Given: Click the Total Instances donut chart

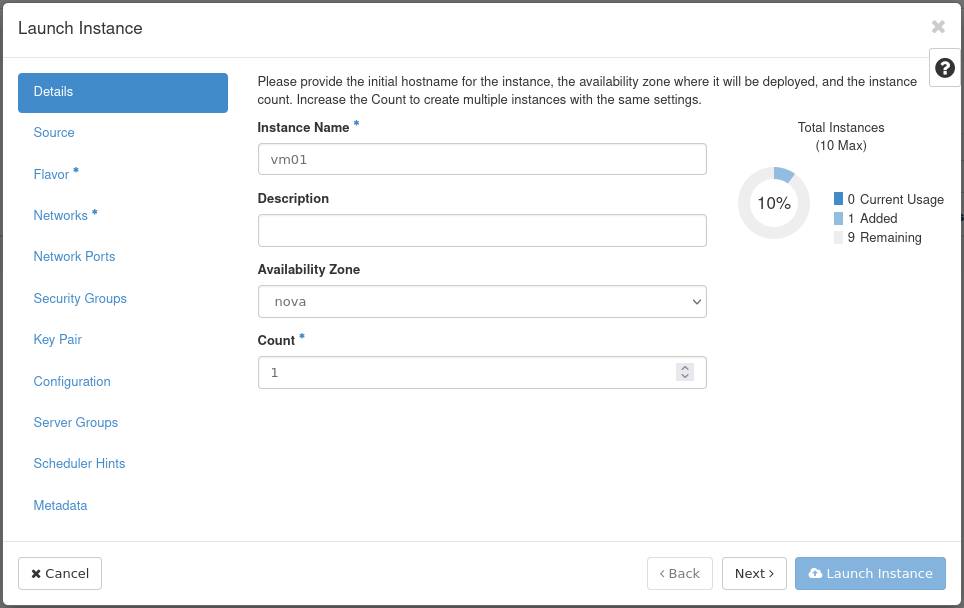Looking at the screenshot, I should coord(773,203).
